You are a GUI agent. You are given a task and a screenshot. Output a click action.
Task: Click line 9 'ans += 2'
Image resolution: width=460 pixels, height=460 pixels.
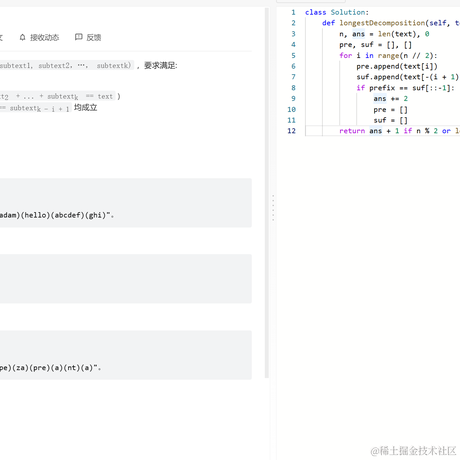click(x=390, y=99)
